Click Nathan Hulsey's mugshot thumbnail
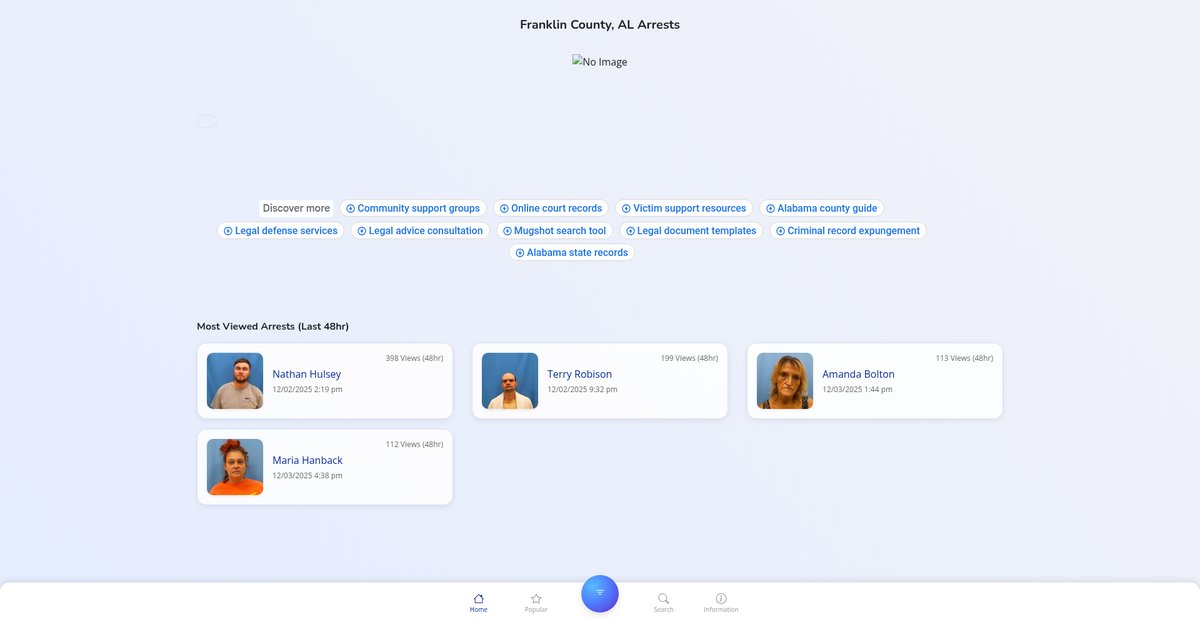The height and width of the screenshot is (620, 1200). (x=235, y=381)
